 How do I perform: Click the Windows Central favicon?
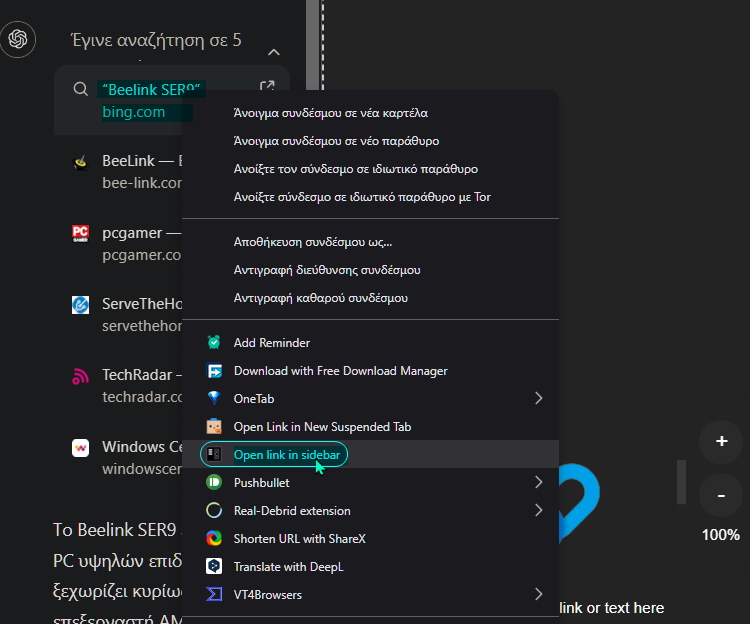click(x=80, y=448)
